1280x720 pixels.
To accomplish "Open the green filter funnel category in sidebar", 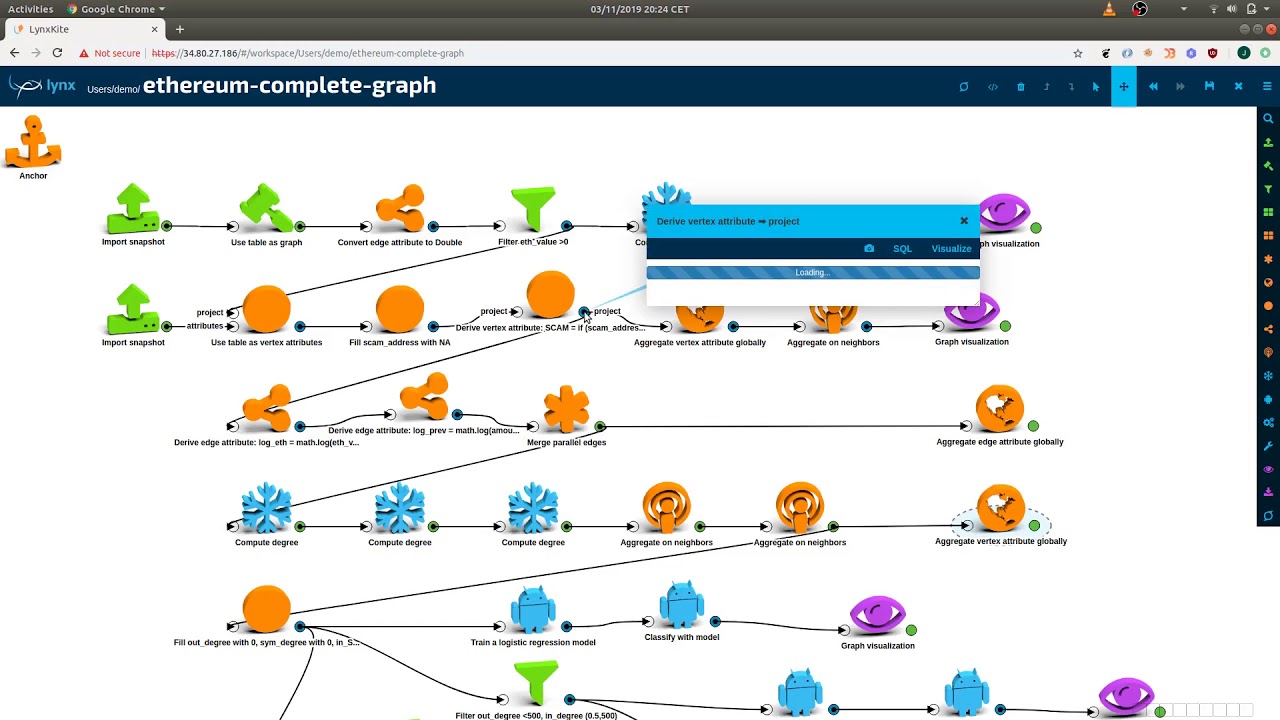I will tap(1268, 189).
